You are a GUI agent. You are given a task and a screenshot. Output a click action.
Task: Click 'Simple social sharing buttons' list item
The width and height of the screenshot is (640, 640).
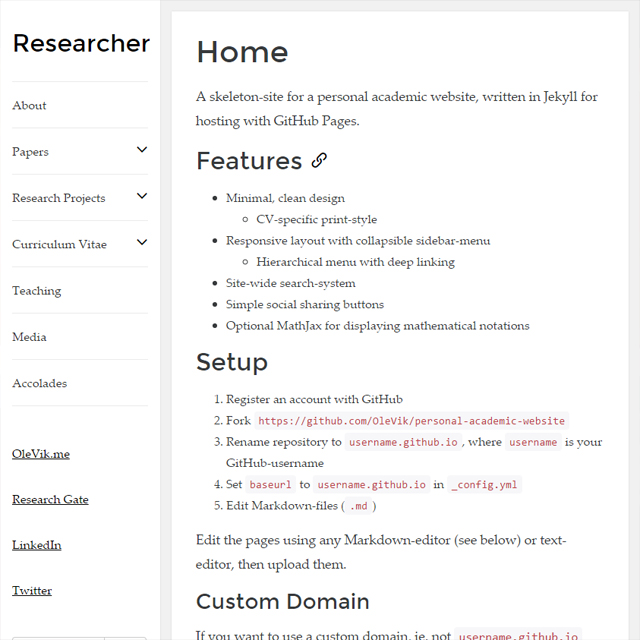click(305, 304)
